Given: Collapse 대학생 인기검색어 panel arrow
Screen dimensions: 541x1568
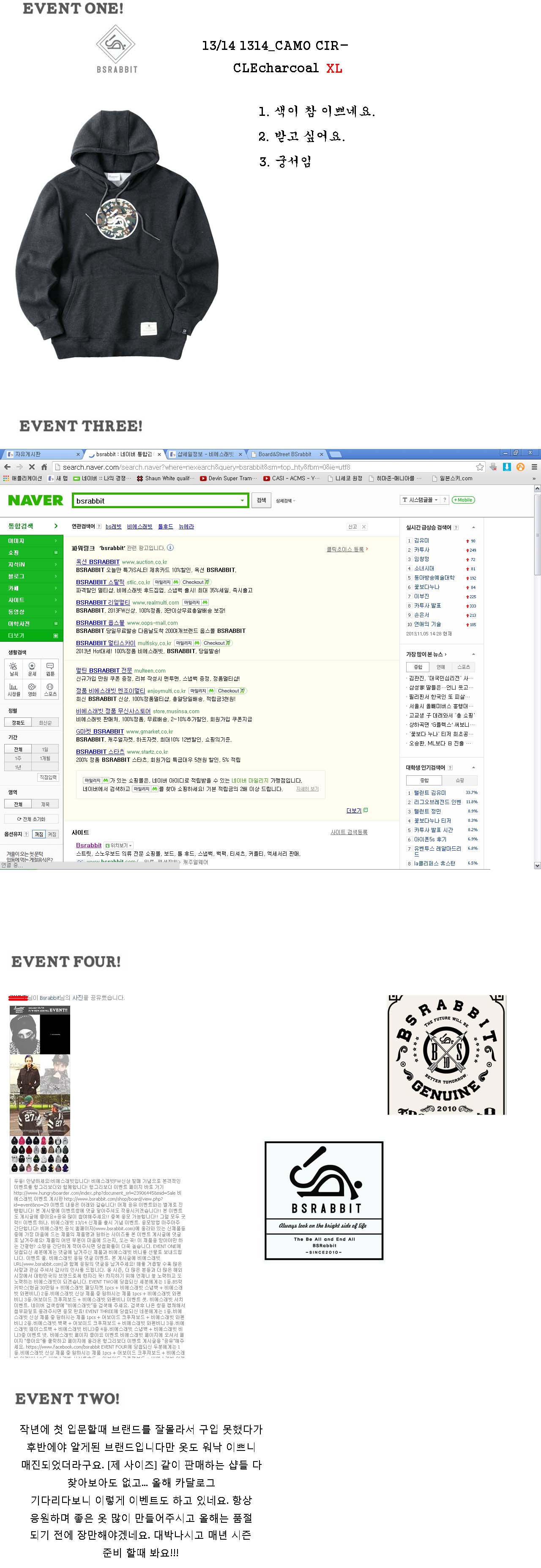Looking at the screenshot, I should click(473, 767).
